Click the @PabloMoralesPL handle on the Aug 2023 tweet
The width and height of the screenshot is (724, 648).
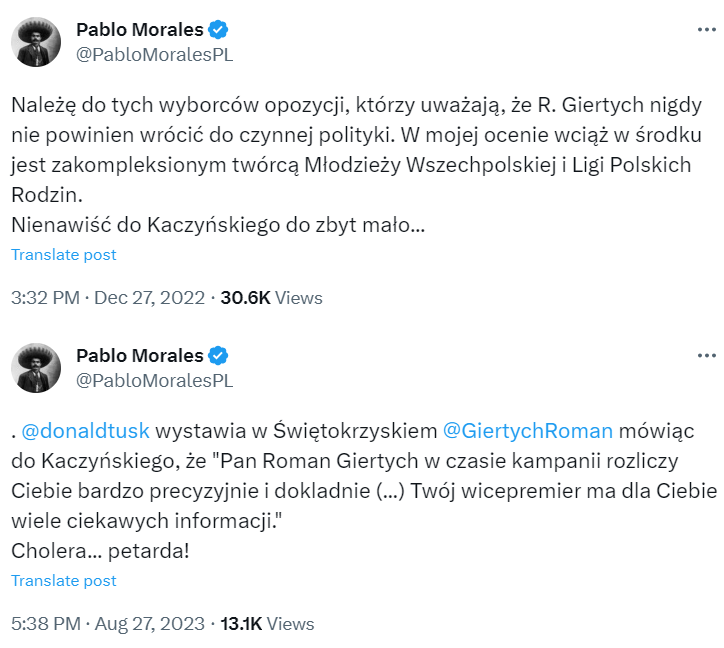pos(154,380)
